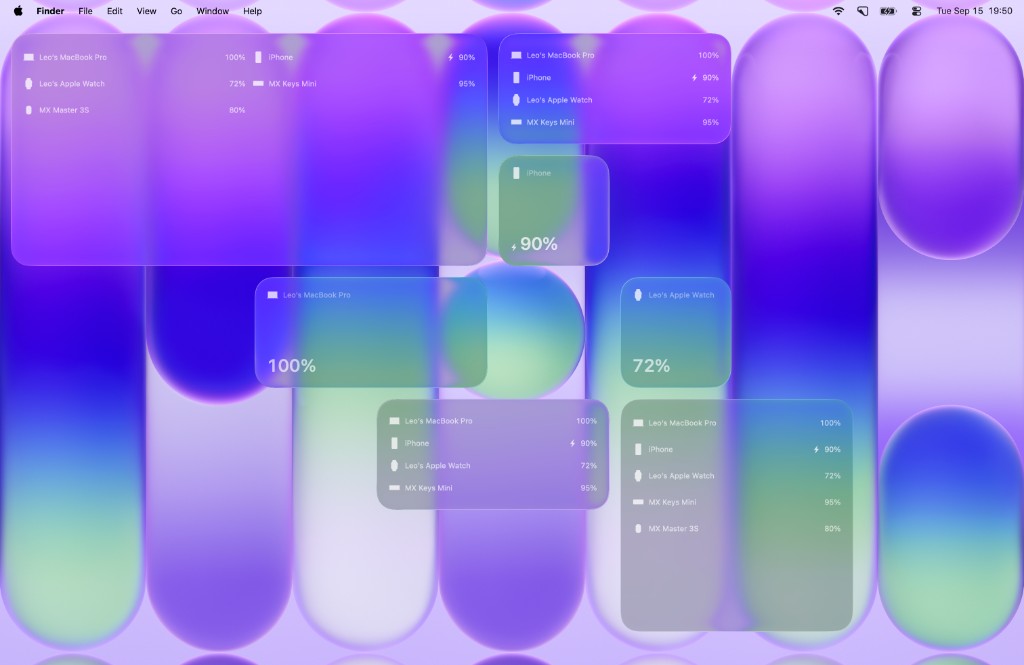
Task: Open Control Center from menu bar
Action: click(916, 10)
